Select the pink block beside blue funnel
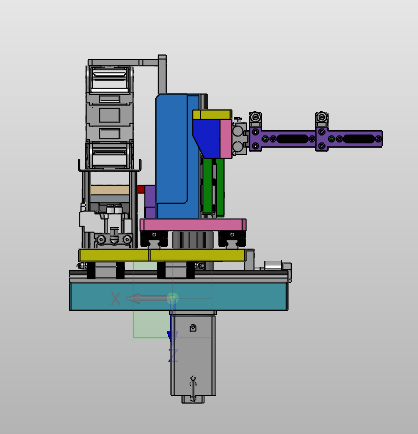 [x=226, y=139]
